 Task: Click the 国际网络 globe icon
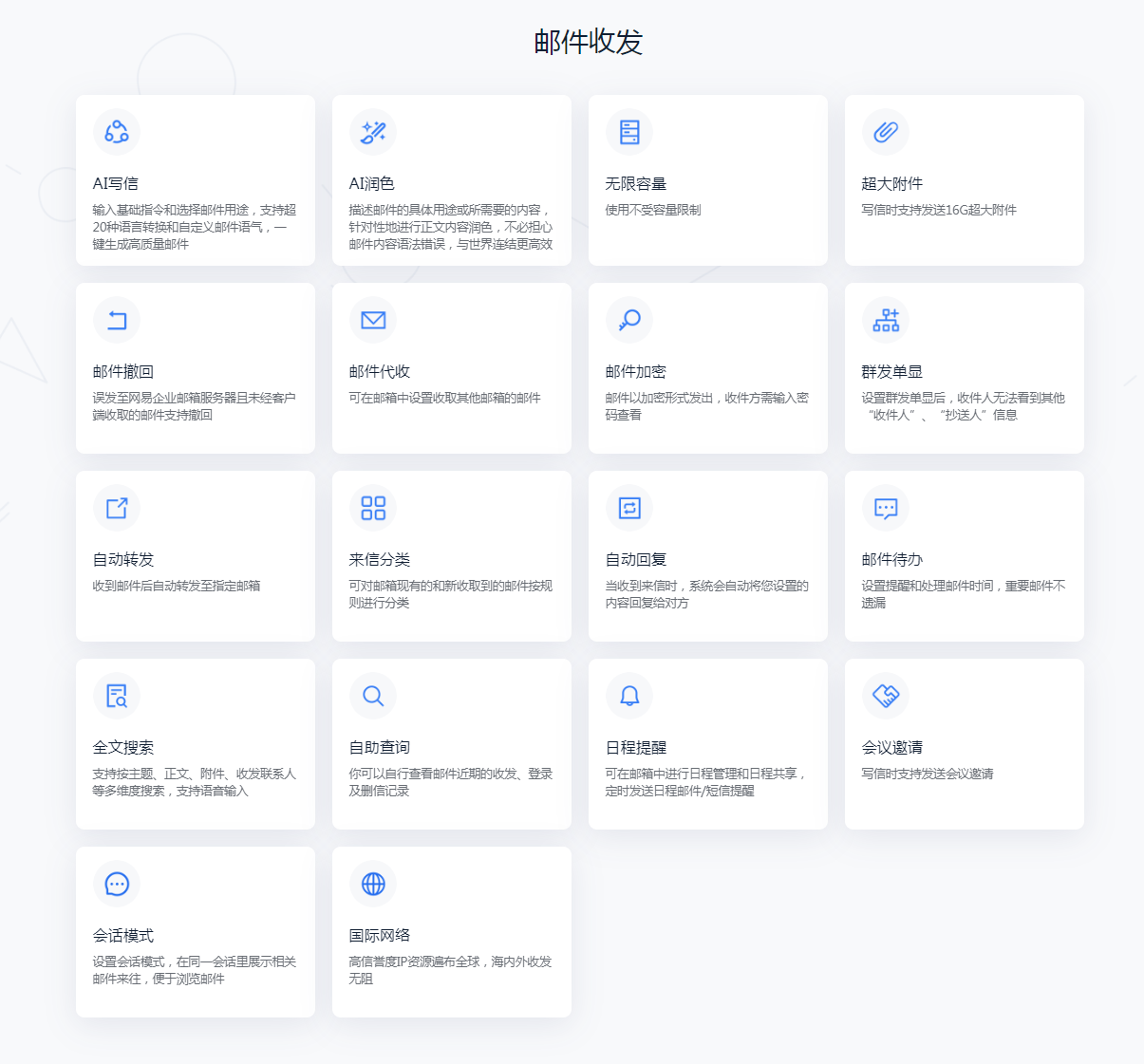pos(373,884)
